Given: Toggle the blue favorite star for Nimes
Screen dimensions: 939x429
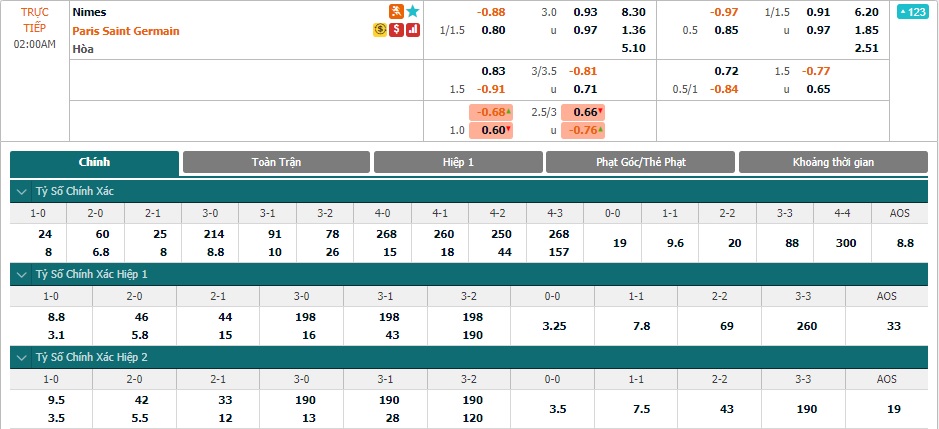Looking at the screenshot, I should (413, 11).
